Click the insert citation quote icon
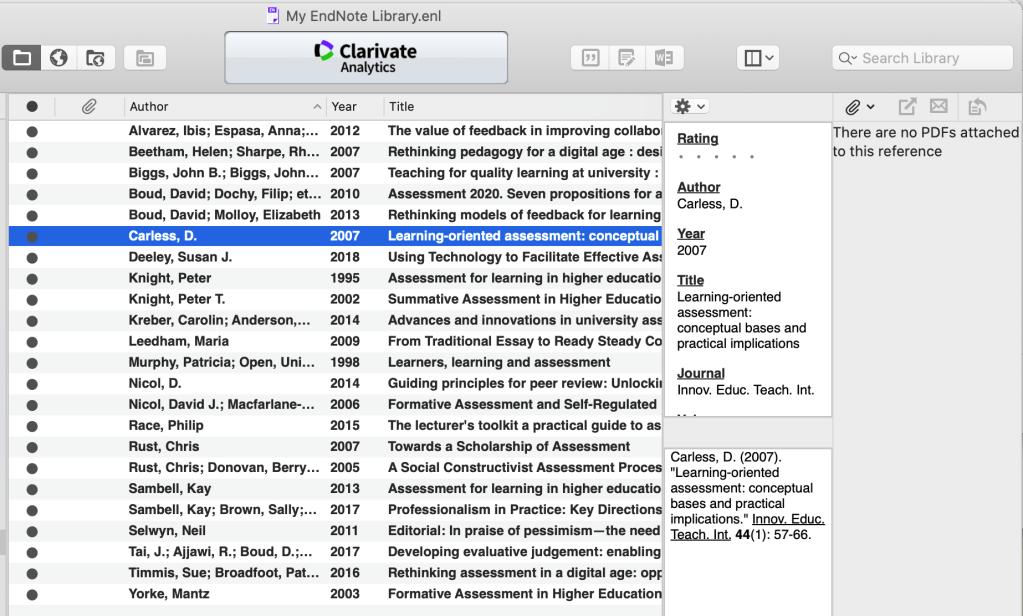 pos(590,58)
